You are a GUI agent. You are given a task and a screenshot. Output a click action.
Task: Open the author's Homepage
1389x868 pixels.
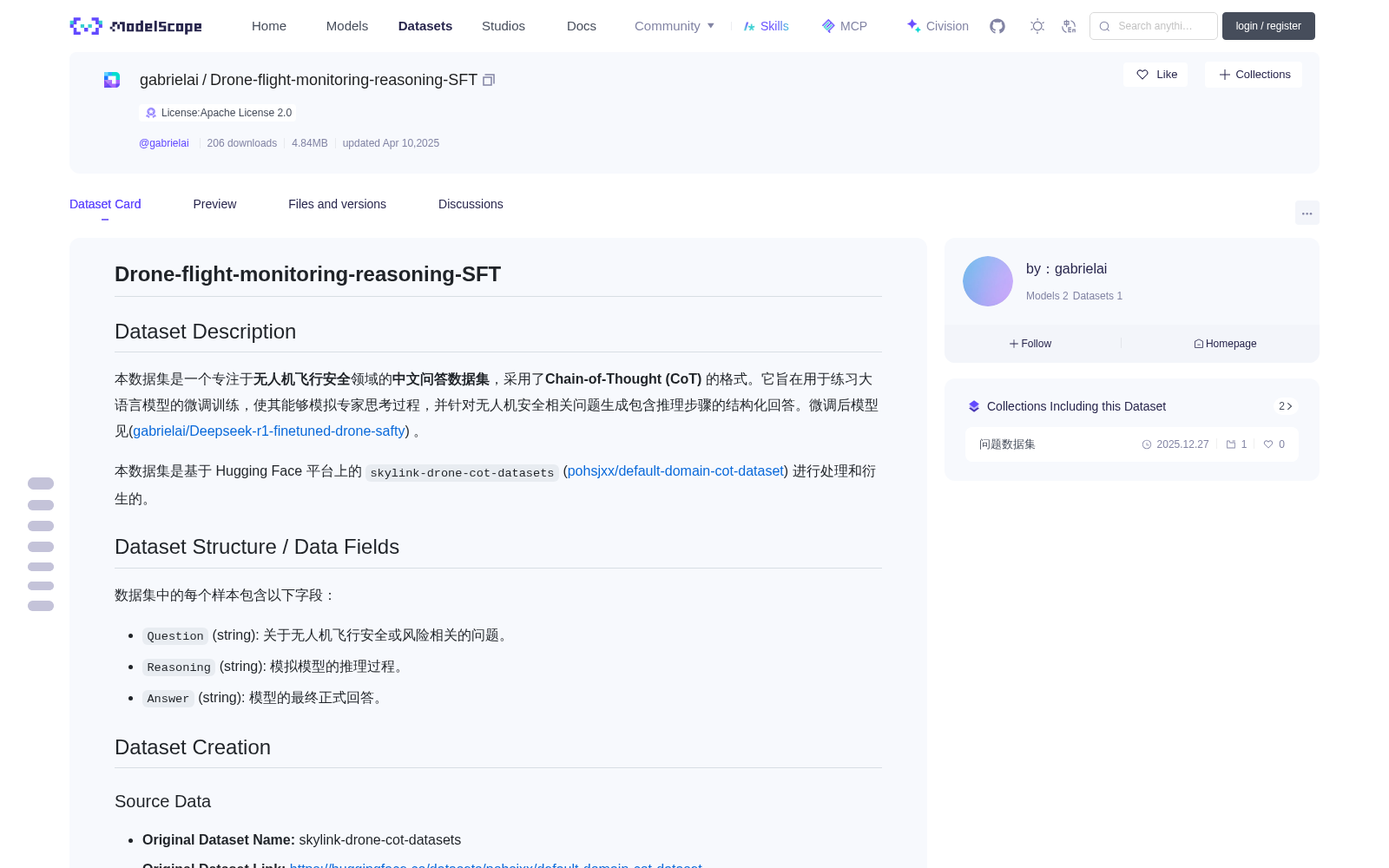coord(1225,344)
